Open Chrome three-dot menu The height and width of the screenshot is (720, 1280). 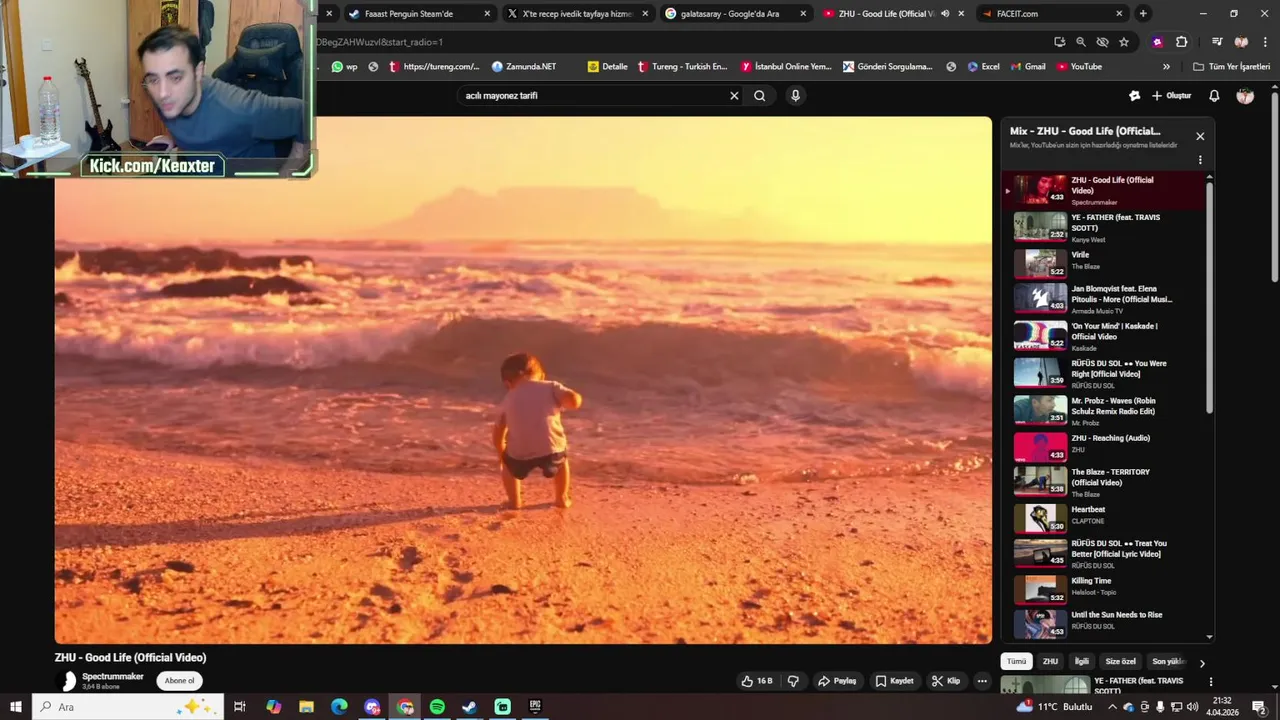pos(1264,42)
